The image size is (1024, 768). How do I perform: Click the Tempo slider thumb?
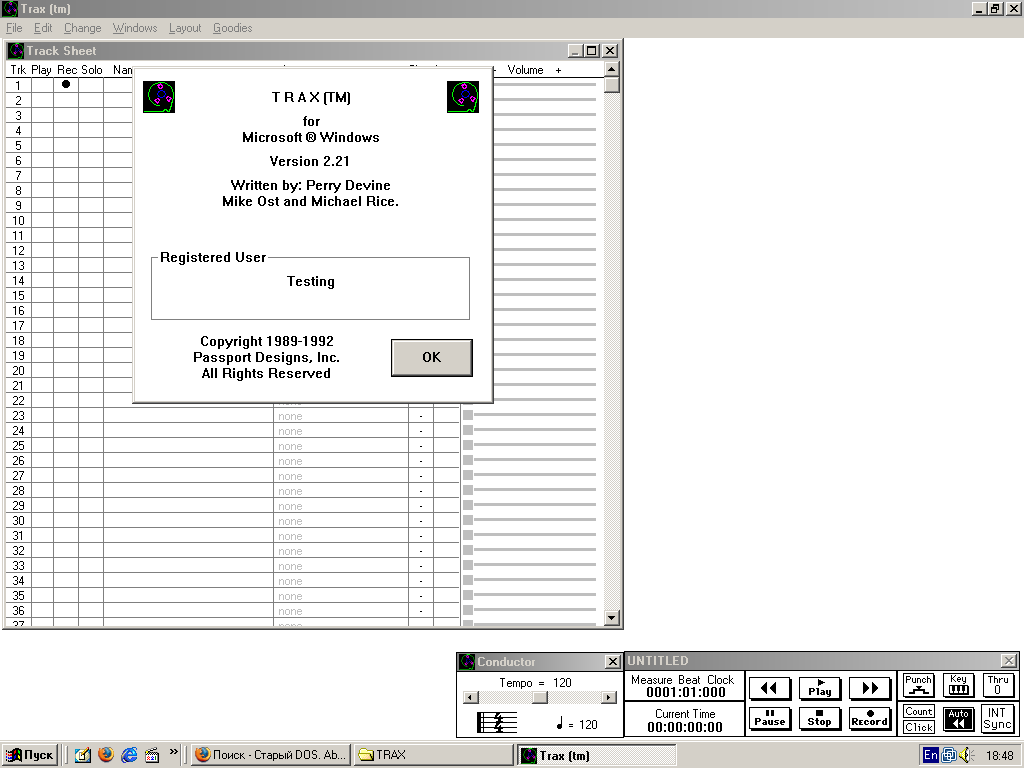pos(539,697)
